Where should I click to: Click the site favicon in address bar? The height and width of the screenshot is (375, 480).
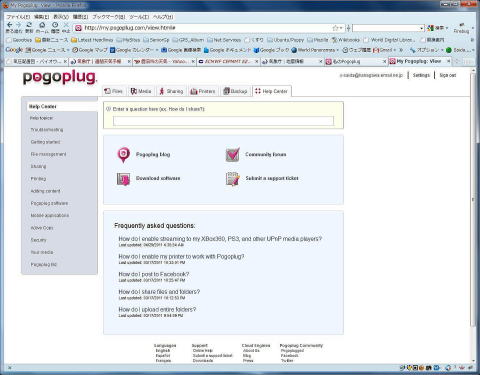click(x=78, y=28)
